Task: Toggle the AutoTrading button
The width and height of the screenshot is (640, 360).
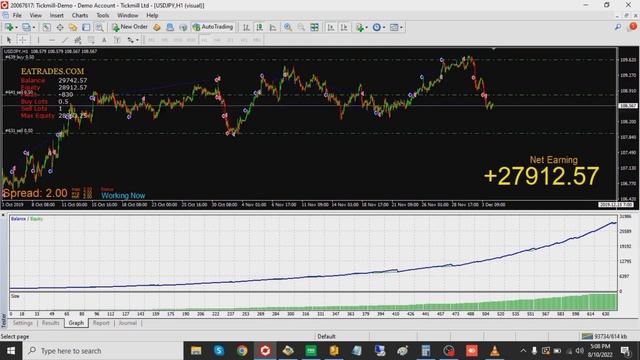Action: 213,27
